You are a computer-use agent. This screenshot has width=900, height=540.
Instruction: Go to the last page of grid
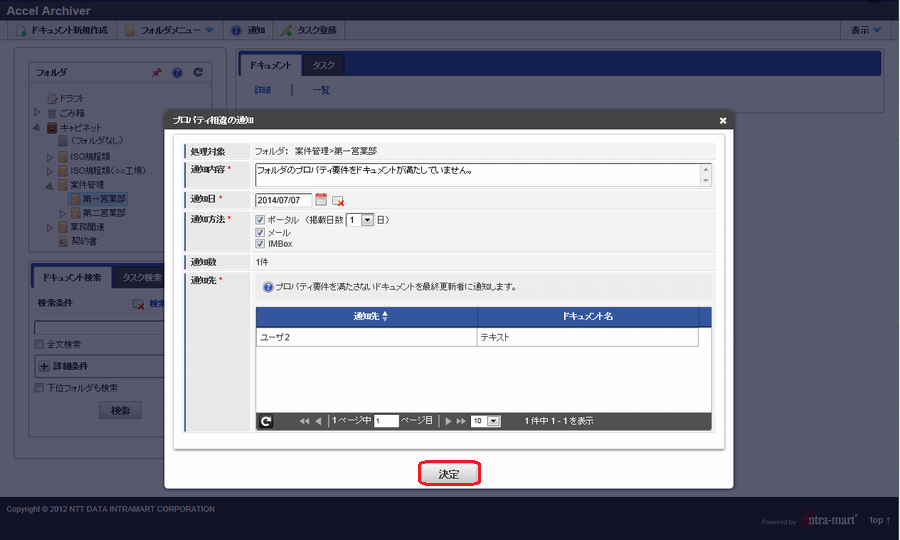tap(461, 421)
